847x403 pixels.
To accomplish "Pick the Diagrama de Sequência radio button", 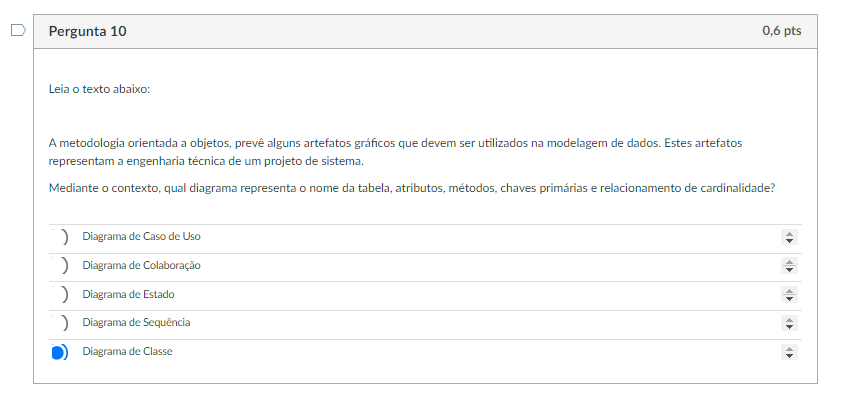I will pos(60,323).
